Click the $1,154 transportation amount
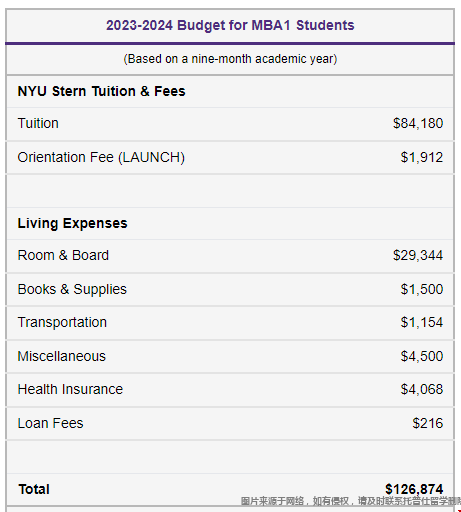Screen dimensions: 461x512 (422, 322)
